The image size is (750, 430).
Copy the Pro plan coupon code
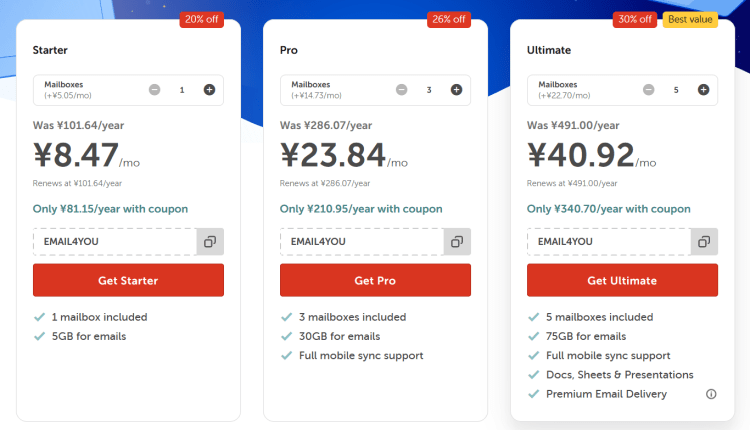click(x=457, y=242)
